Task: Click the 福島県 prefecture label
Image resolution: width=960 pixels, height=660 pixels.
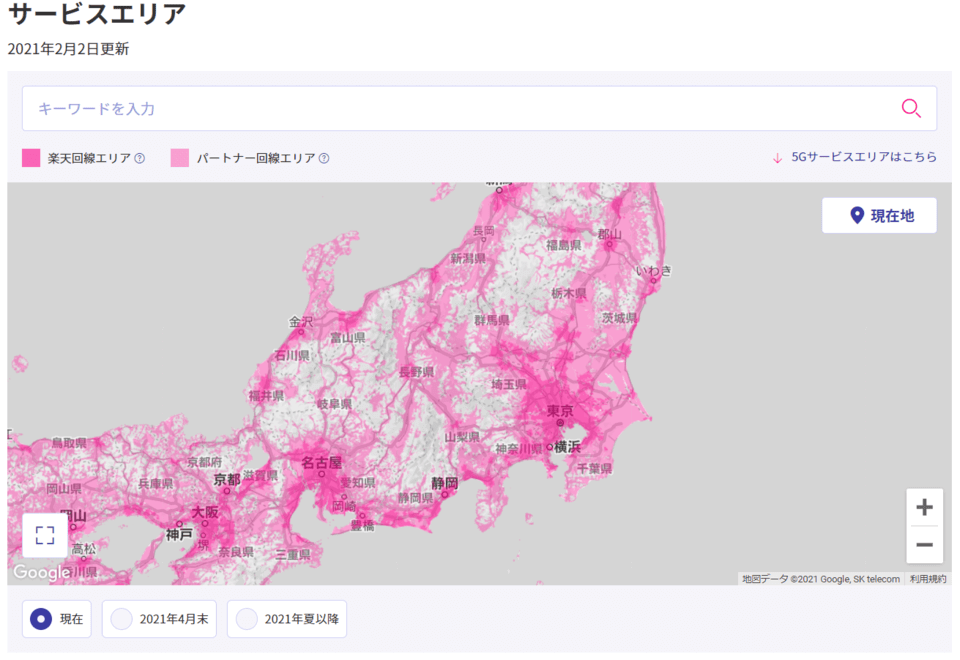Action: (564, 246)
